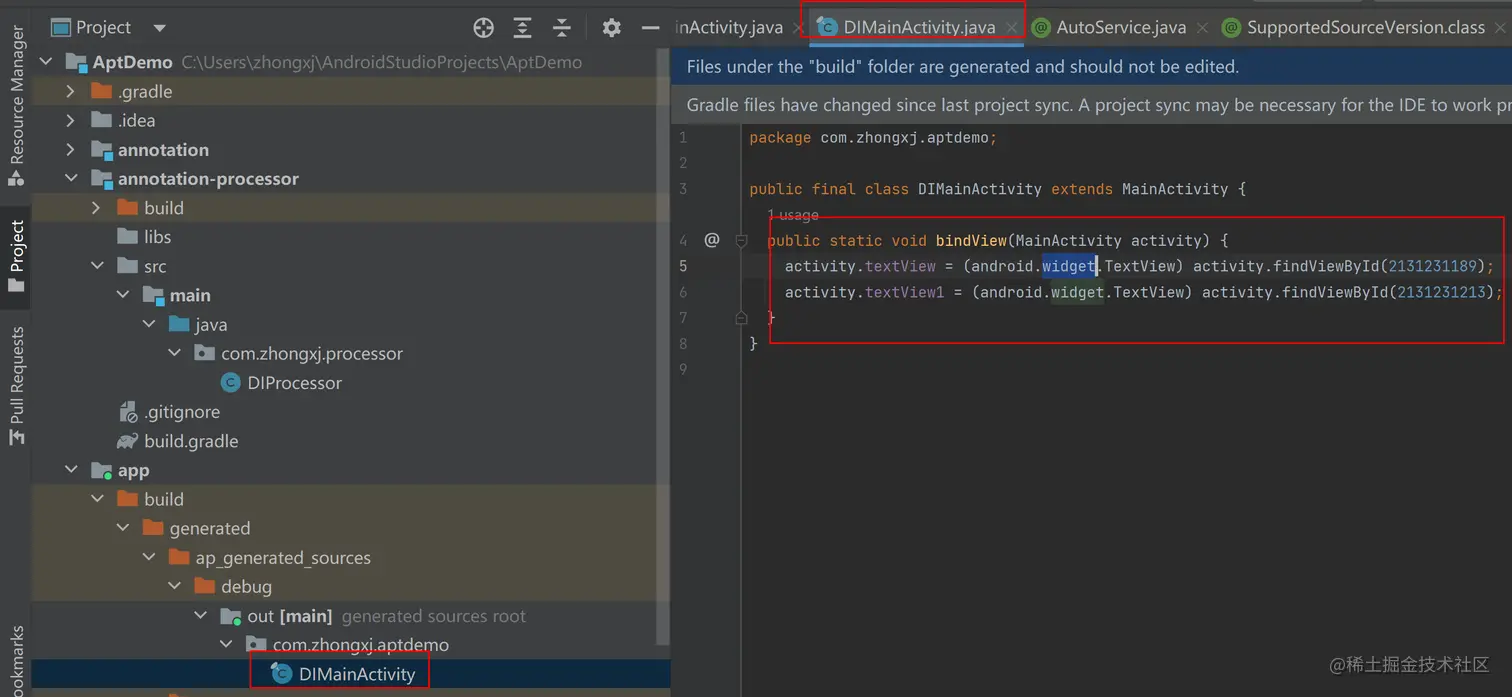Collapse the AptDemo root project node
Viewport: 1512px width, 697px height.
pos(46,62)
